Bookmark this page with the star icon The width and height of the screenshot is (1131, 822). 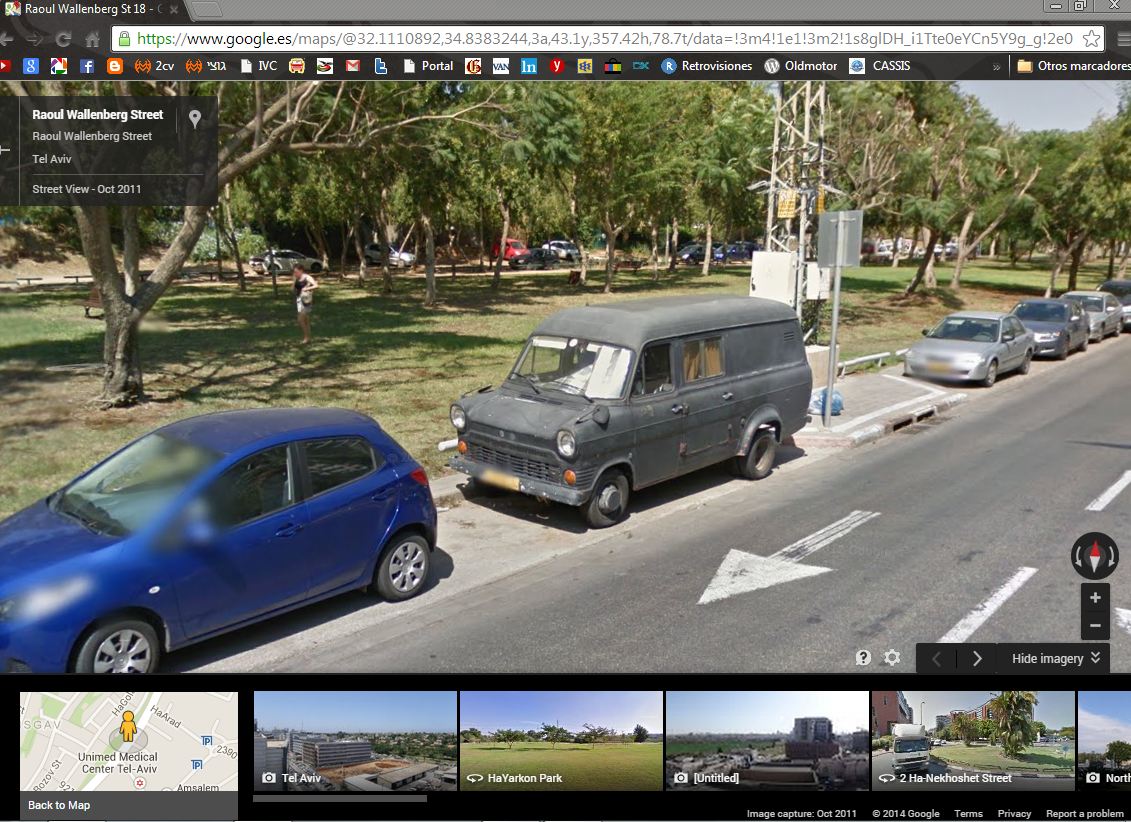(x=1091, y=39)
